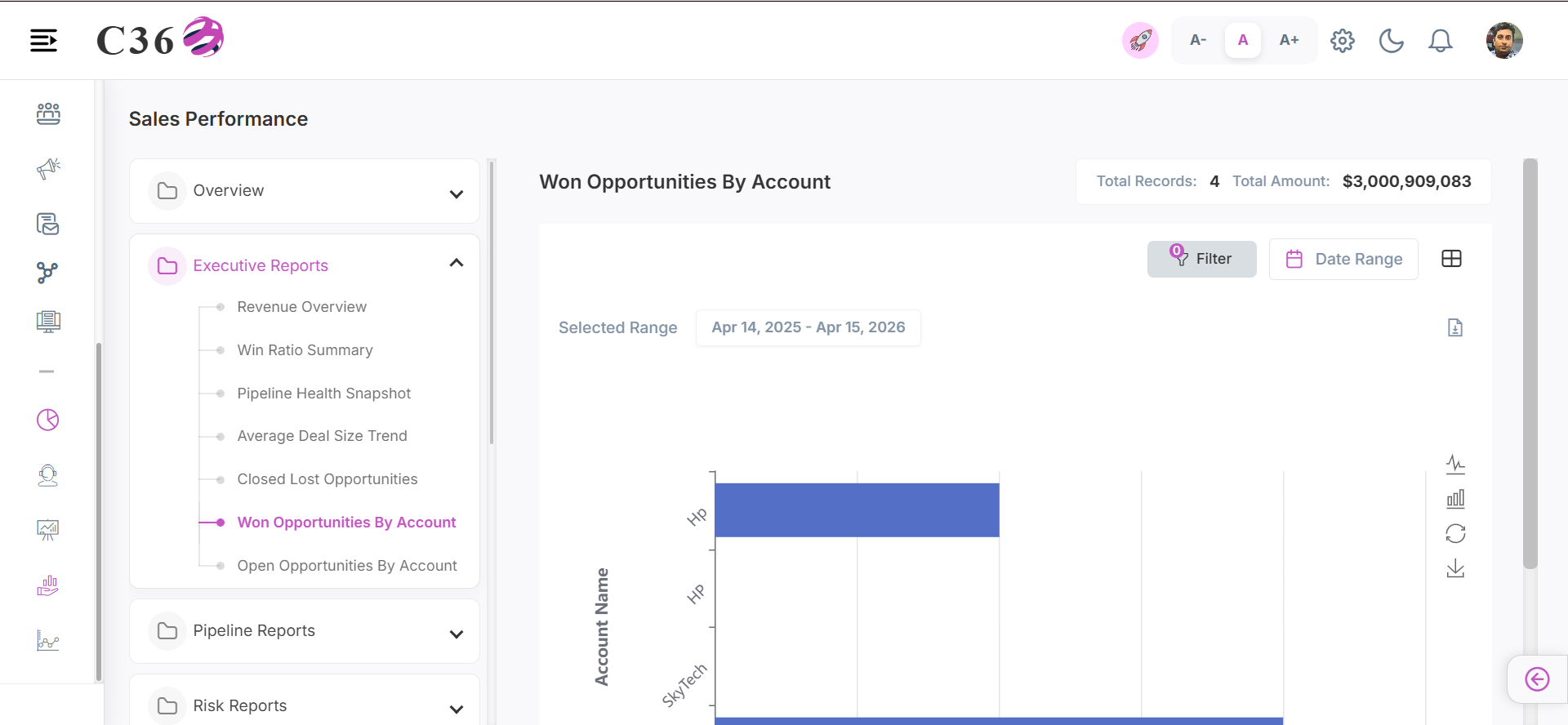Open the line graph sidebar icon
This screenshot has width=1568, height=725.
[48, 641]
